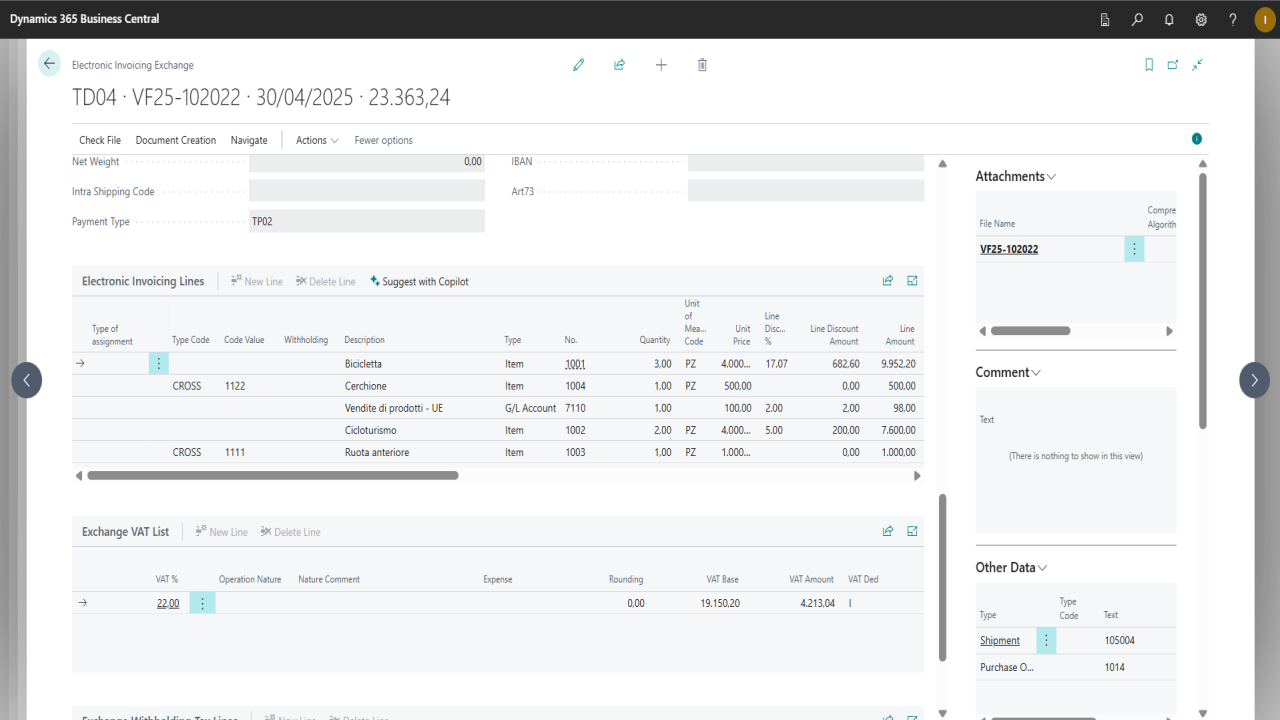The width and height of the screenshot is (1280, 720).
Task: Create new record with plus icon
Action: (661, 65)
